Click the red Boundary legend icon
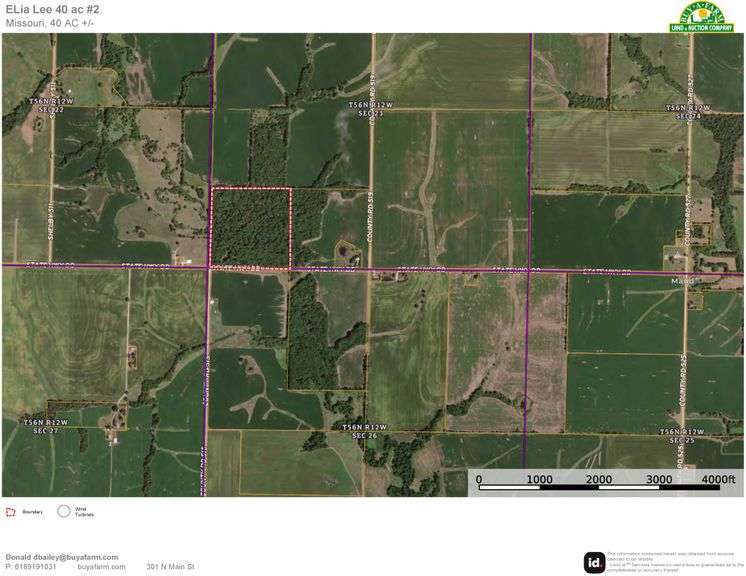 coord(10,512)
